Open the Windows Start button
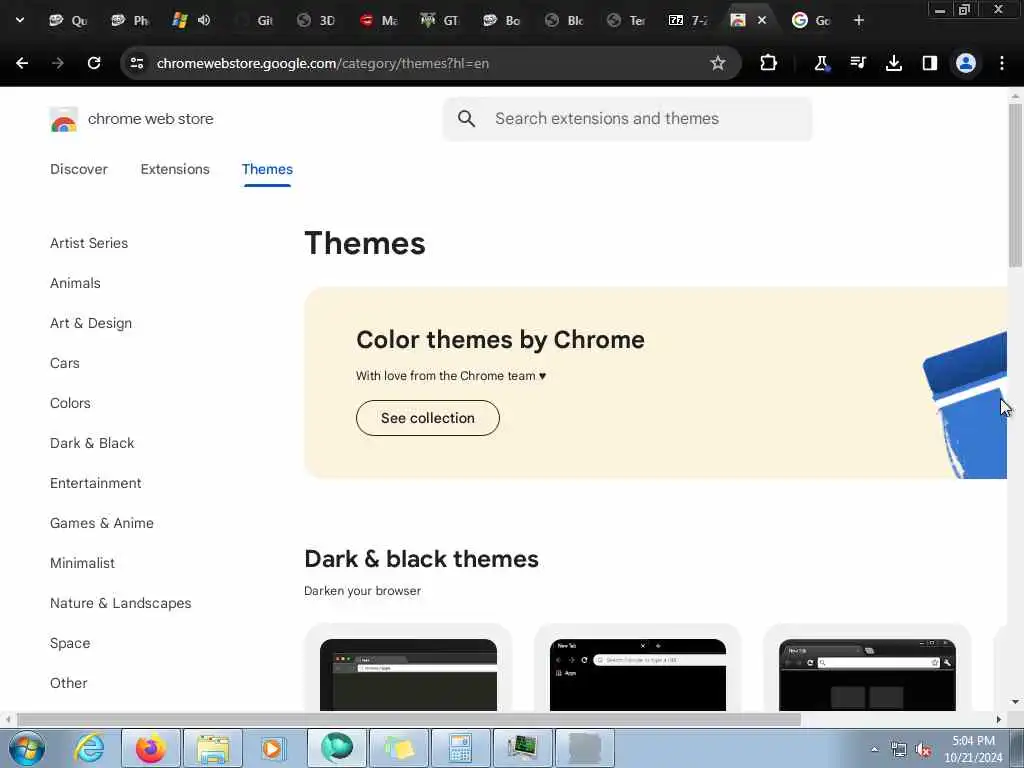 tap(27, 748)
